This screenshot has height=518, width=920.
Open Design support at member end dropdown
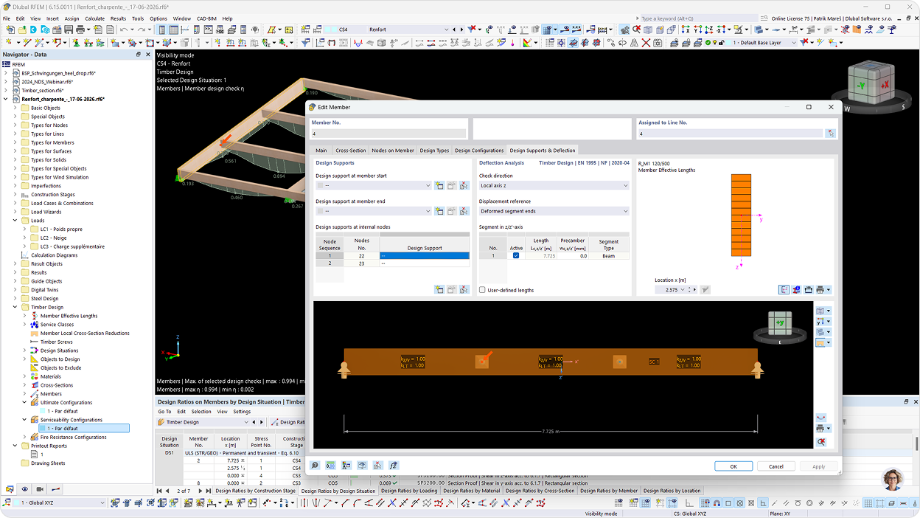click(428, 211)
